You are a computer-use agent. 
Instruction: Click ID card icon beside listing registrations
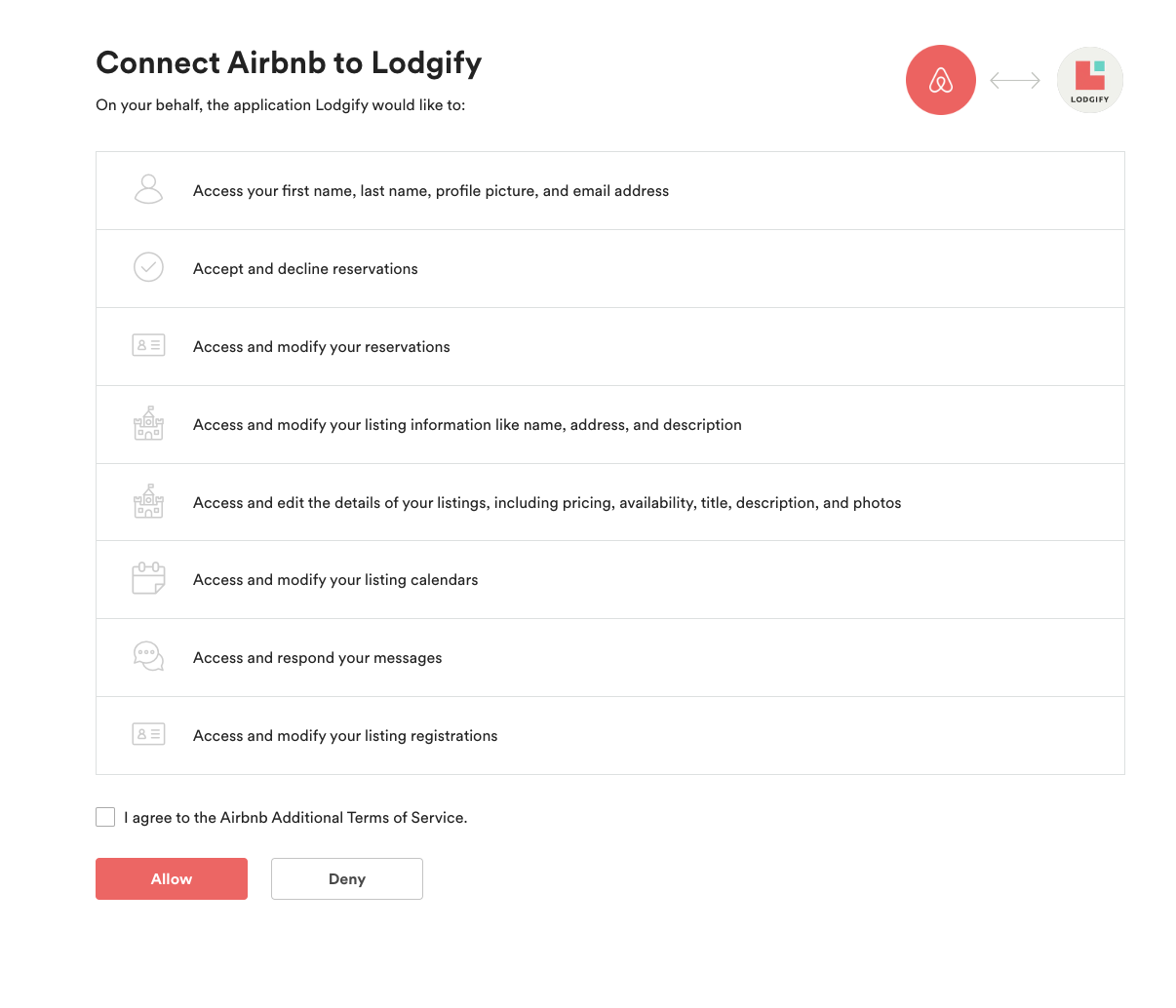pyautogui.click(x=148, y=734)
